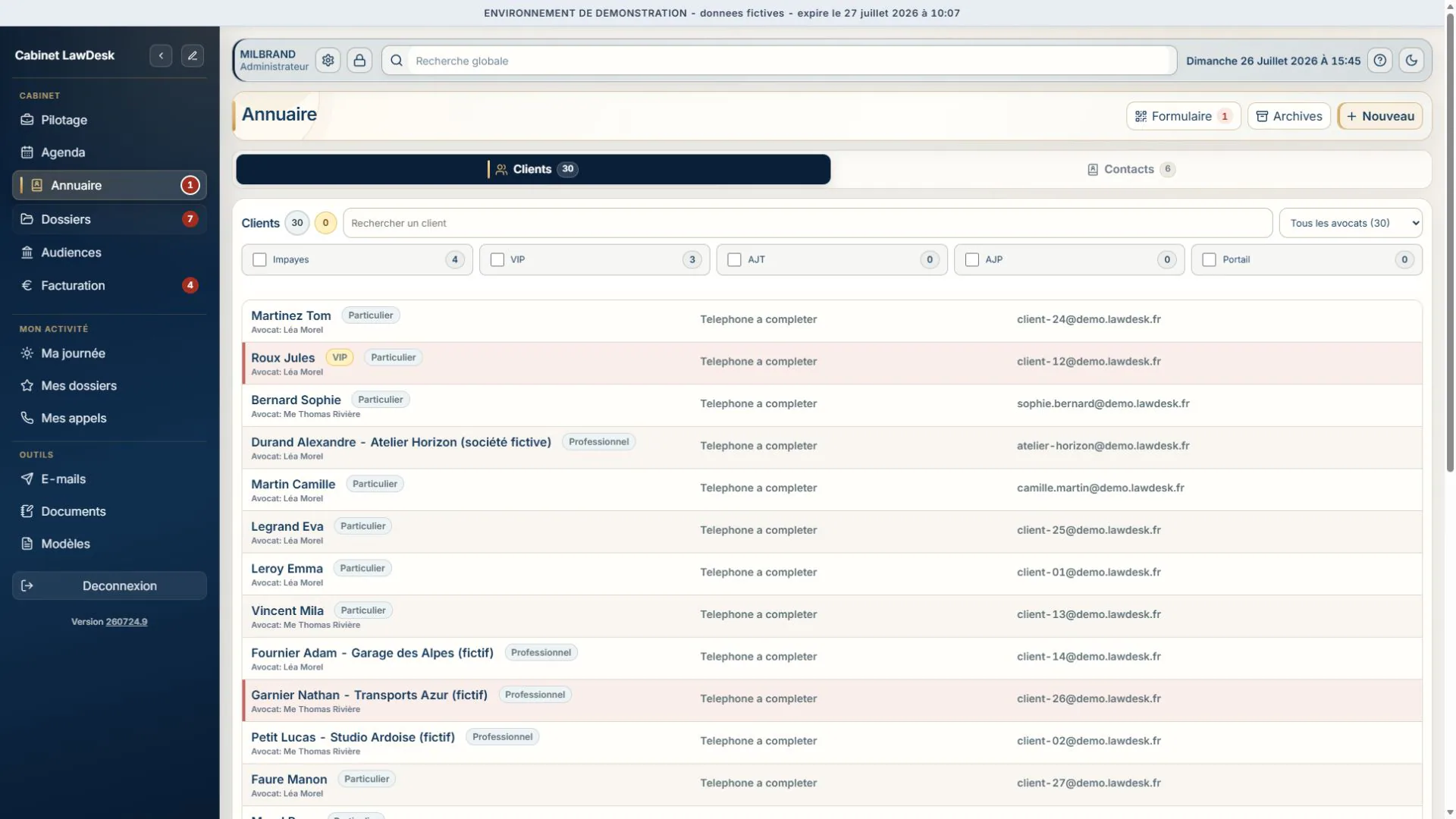The image size is (1456, 819).
Task: Click the Pilotage briefcase icon
Action: (x=27, y=120)
